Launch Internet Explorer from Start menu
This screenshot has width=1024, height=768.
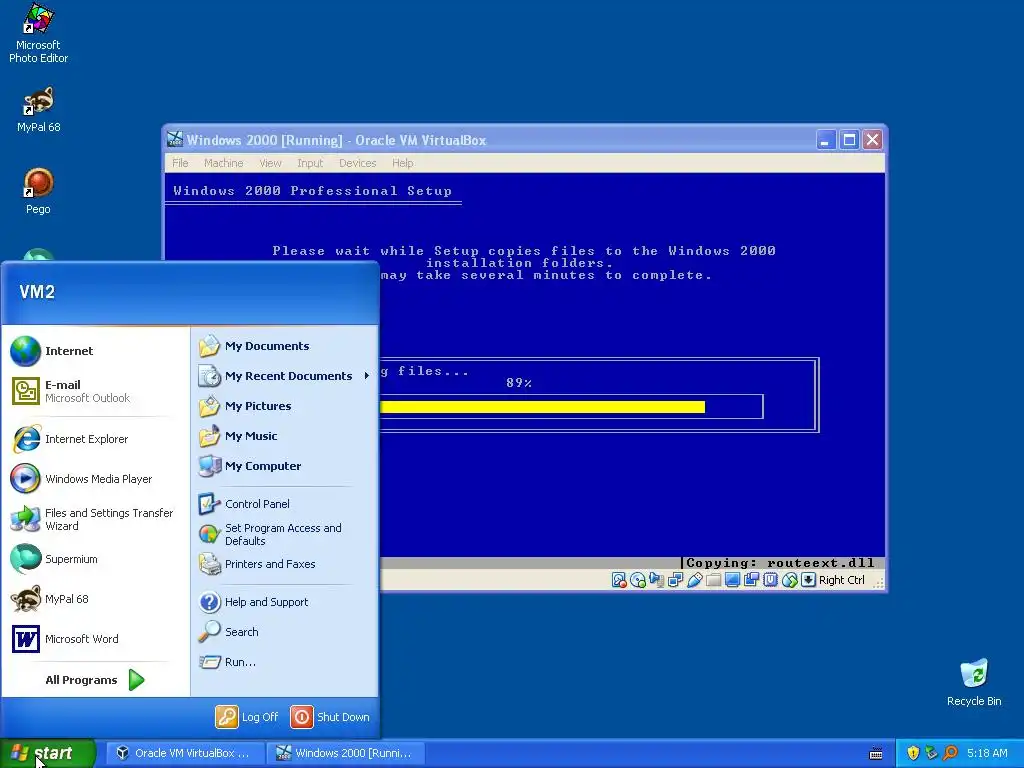96,439
